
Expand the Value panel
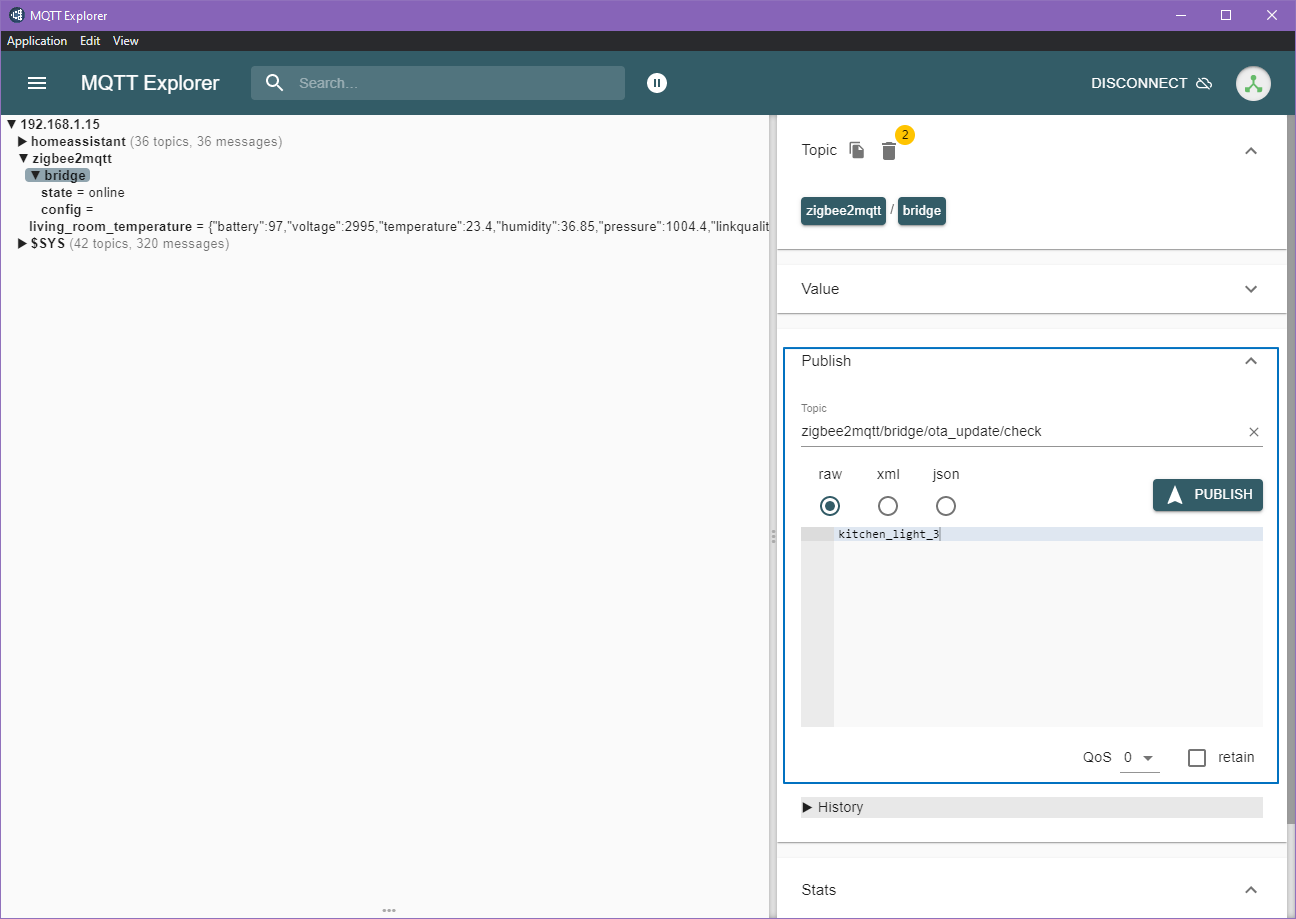(x=1250, y=289)
